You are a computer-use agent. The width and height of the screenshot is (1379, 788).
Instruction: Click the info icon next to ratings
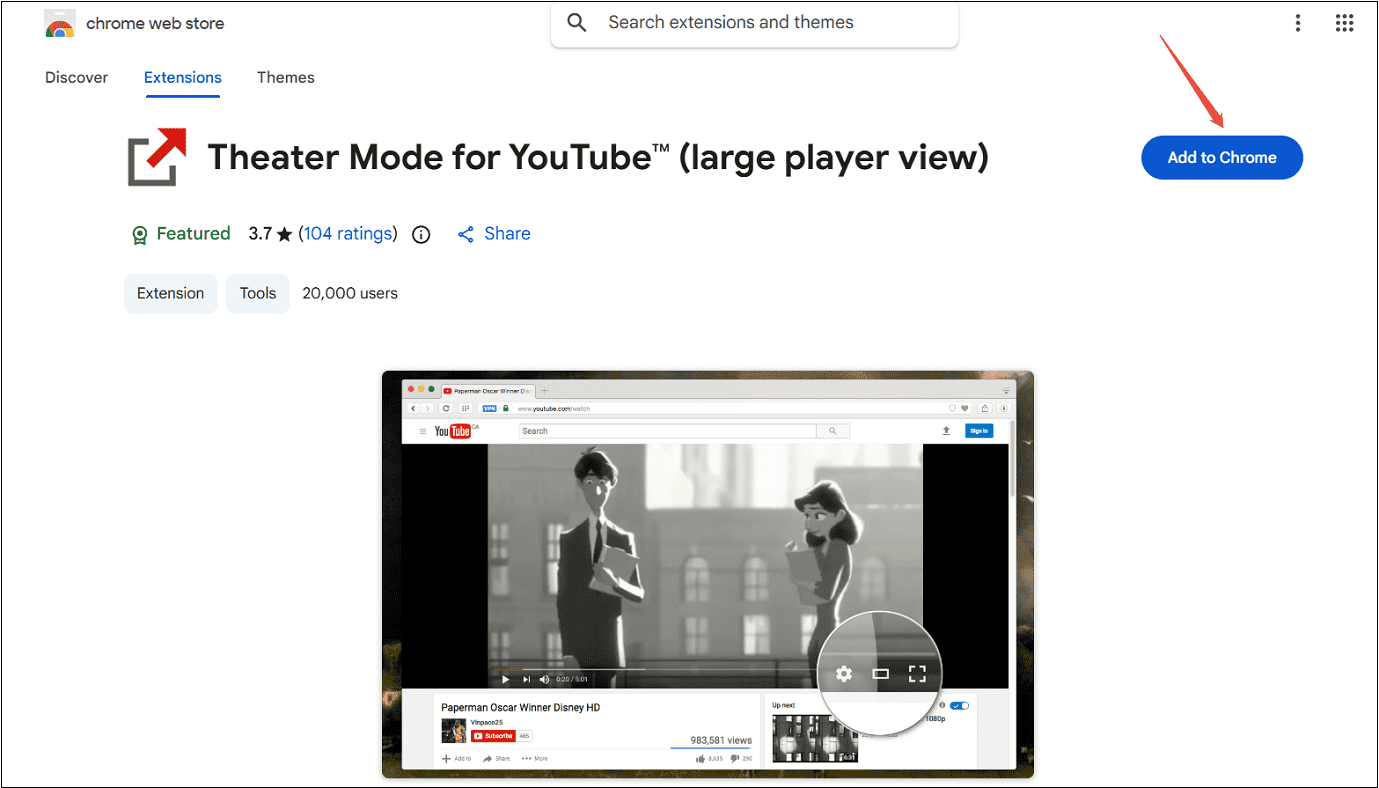[420, 234]
